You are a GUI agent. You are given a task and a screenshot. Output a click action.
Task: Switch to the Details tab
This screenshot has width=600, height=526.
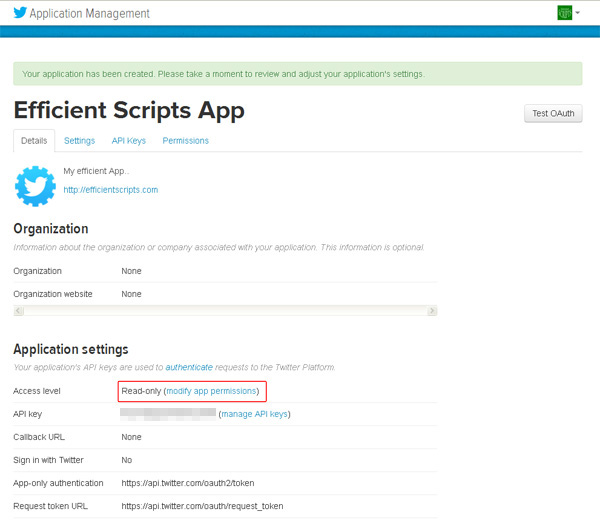34,141
